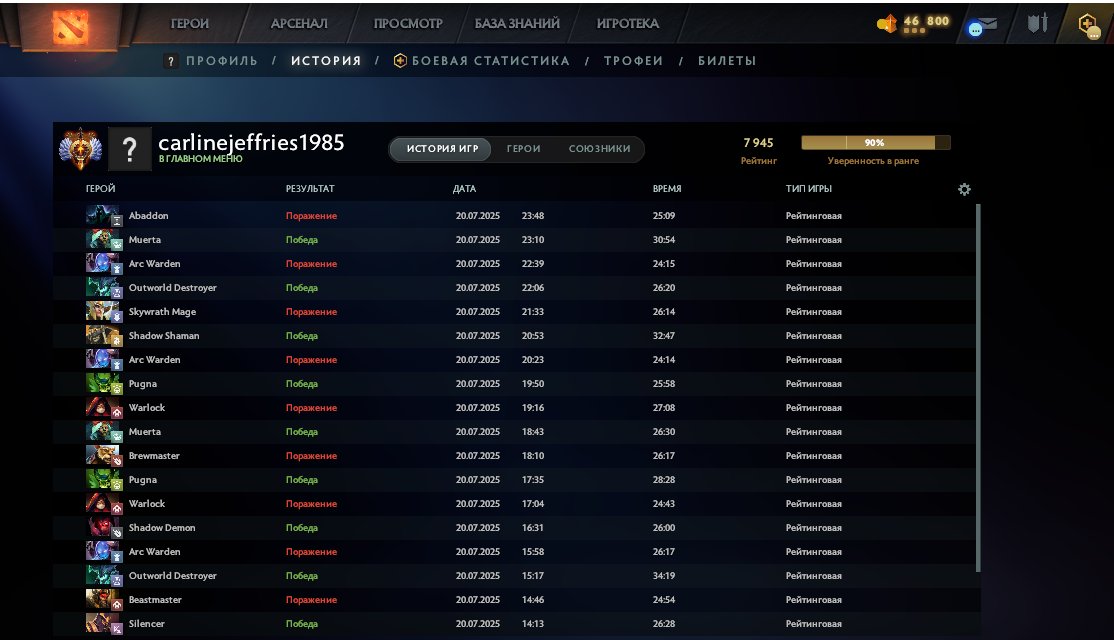The width and height of the screenshot is (1114, 640).
Task: Click Warlock portrait in 19:16 match
Action: click(x=103, y=408)
